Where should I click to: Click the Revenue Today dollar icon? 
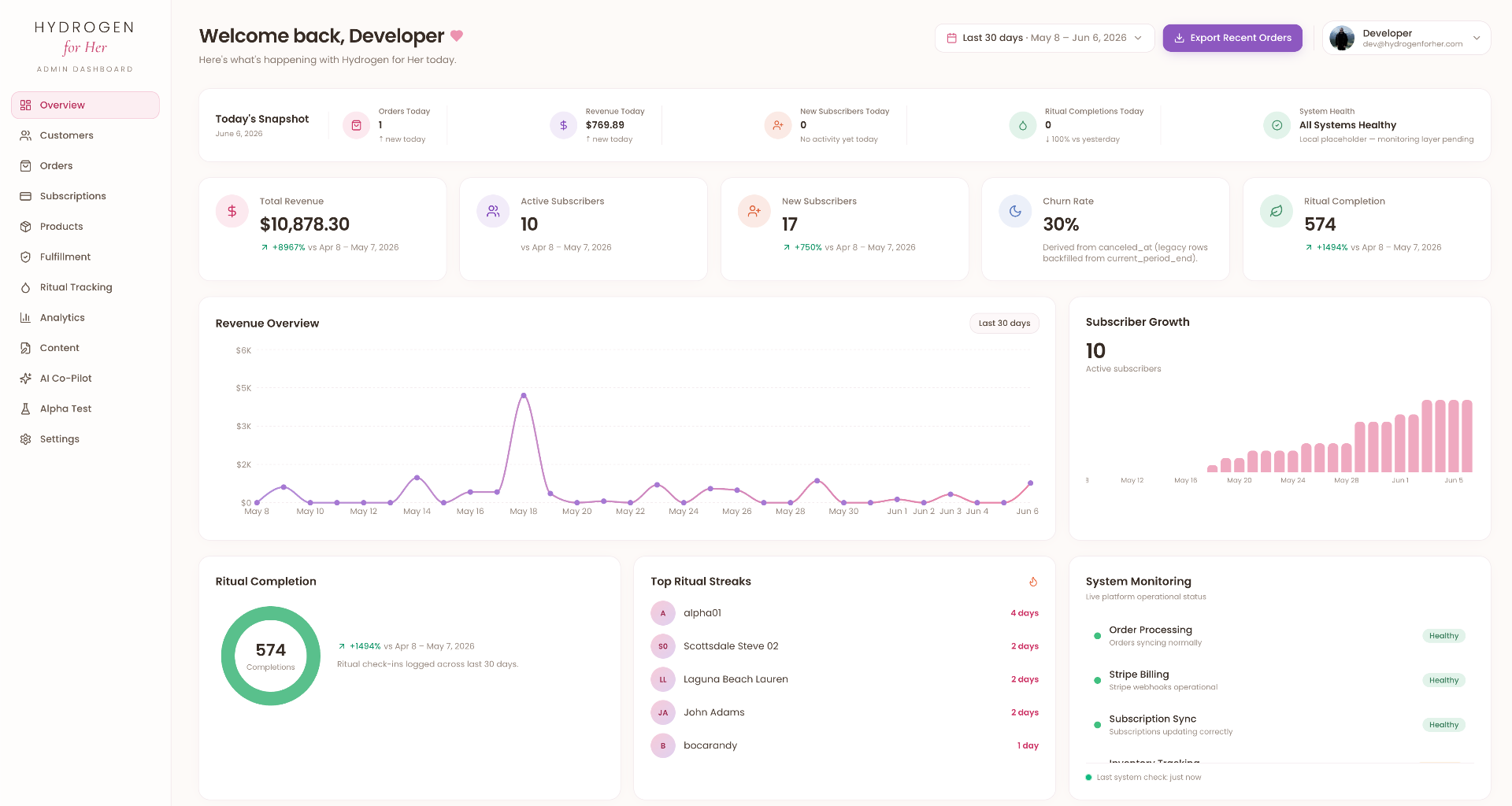(x=563, y=125)
